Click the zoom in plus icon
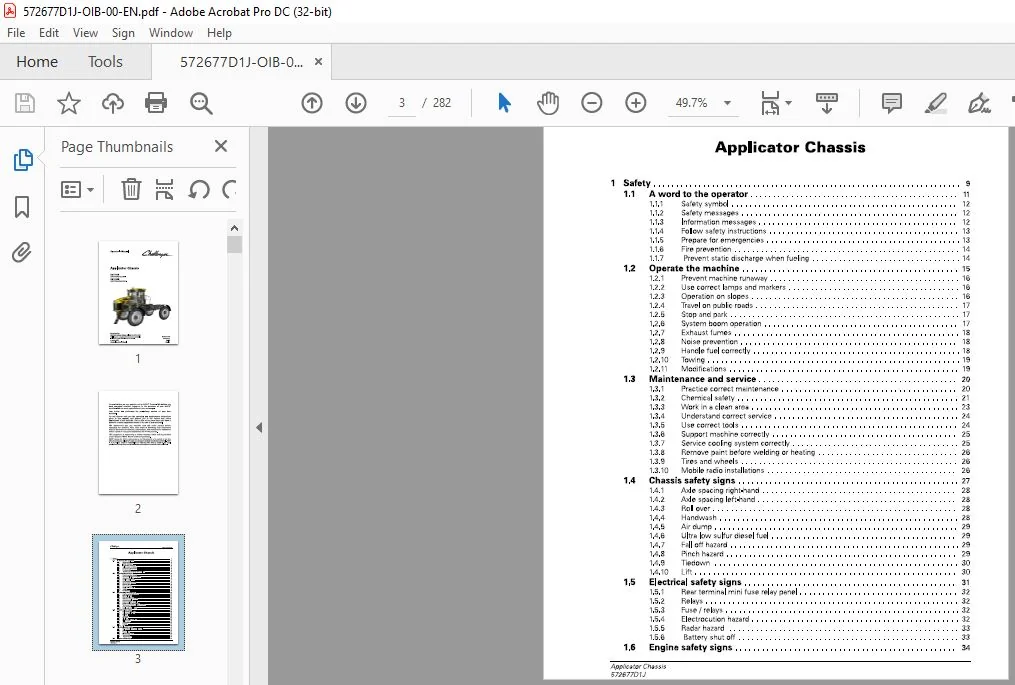 (636, 103)
